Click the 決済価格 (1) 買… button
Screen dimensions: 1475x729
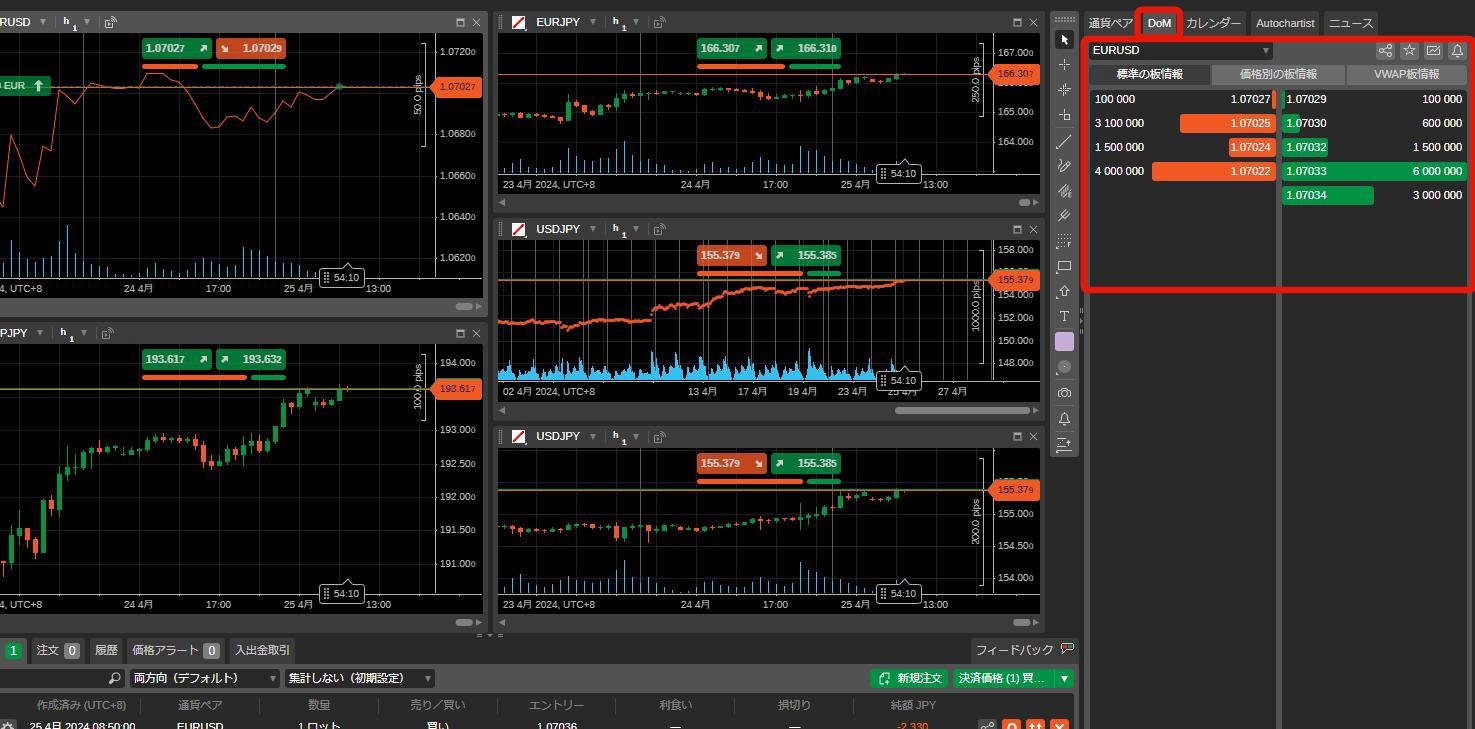(1003, 678)
